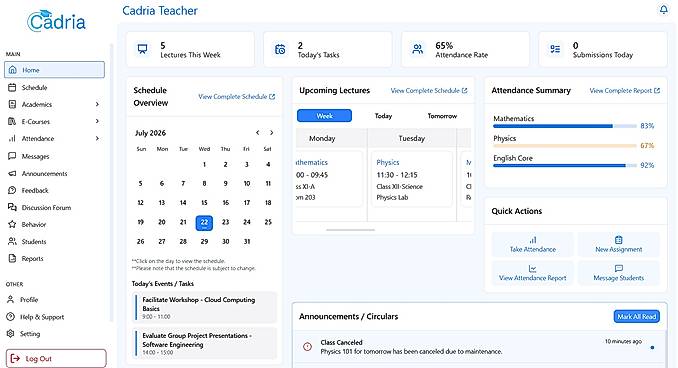Viewport: 678px width, 368px height.
Task: Click the E-Courses icon in sidebar
Action: point(12,122)
